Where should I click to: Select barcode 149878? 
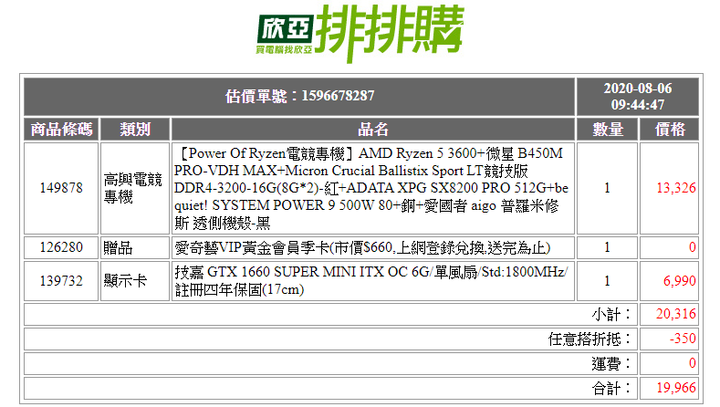click(61, 188)
